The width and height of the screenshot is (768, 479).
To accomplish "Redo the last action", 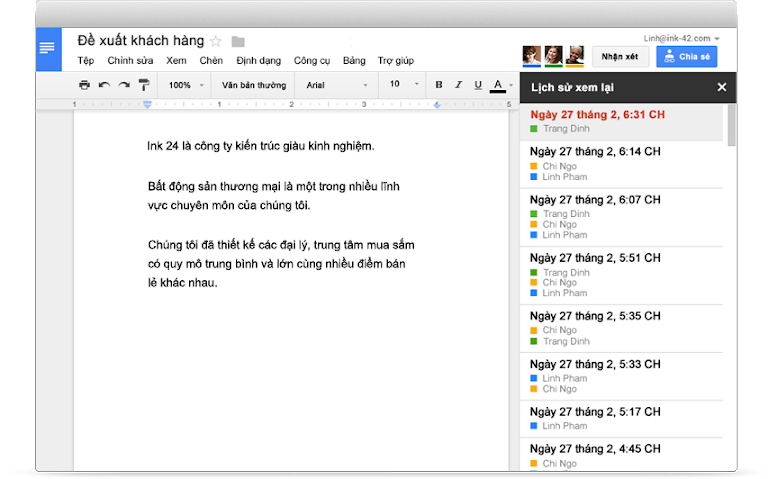I will tap(124, 85).
